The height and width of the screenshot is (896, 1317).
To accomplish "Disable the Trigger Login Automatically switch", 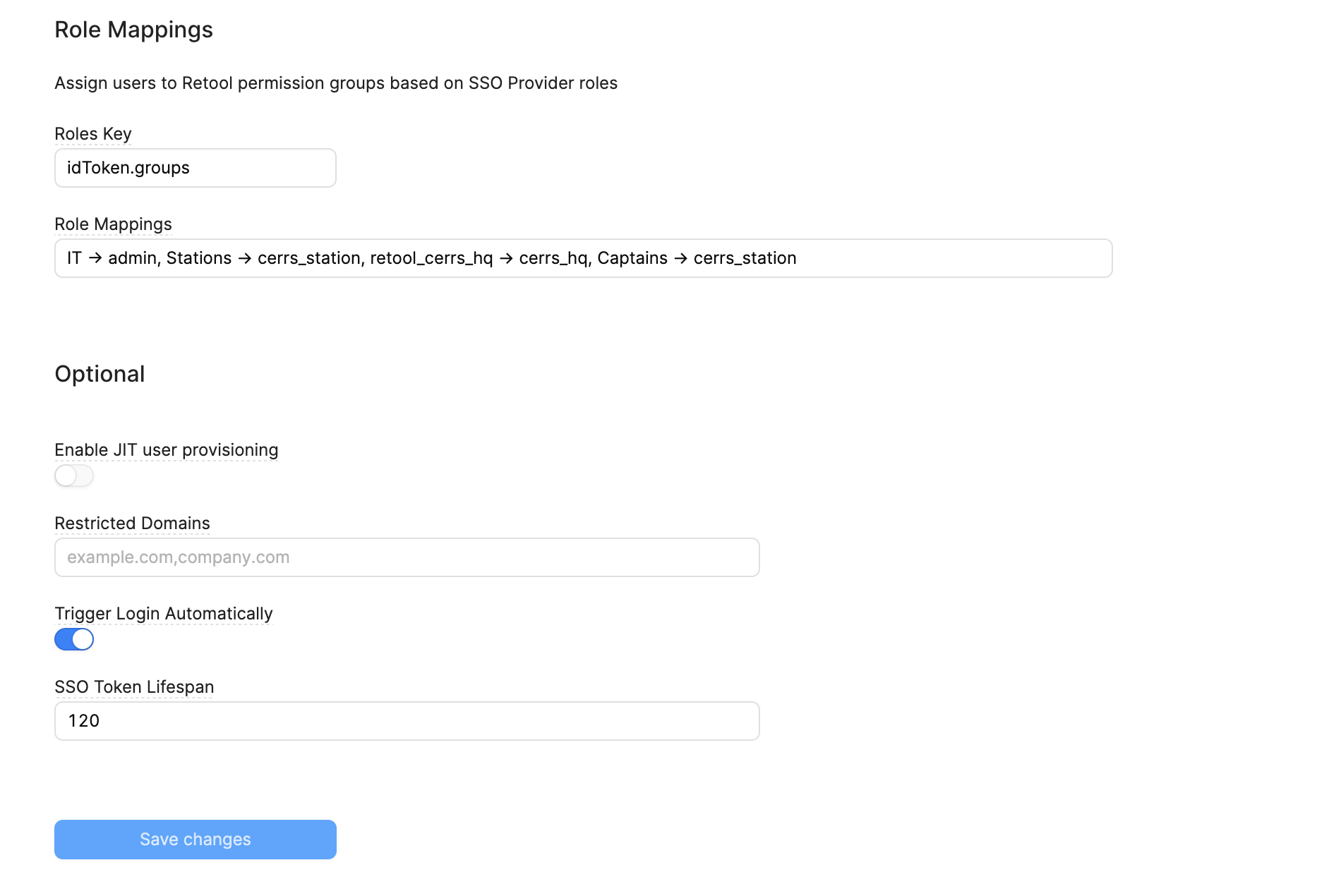I will pyautogui.click(x=74, y=640).
